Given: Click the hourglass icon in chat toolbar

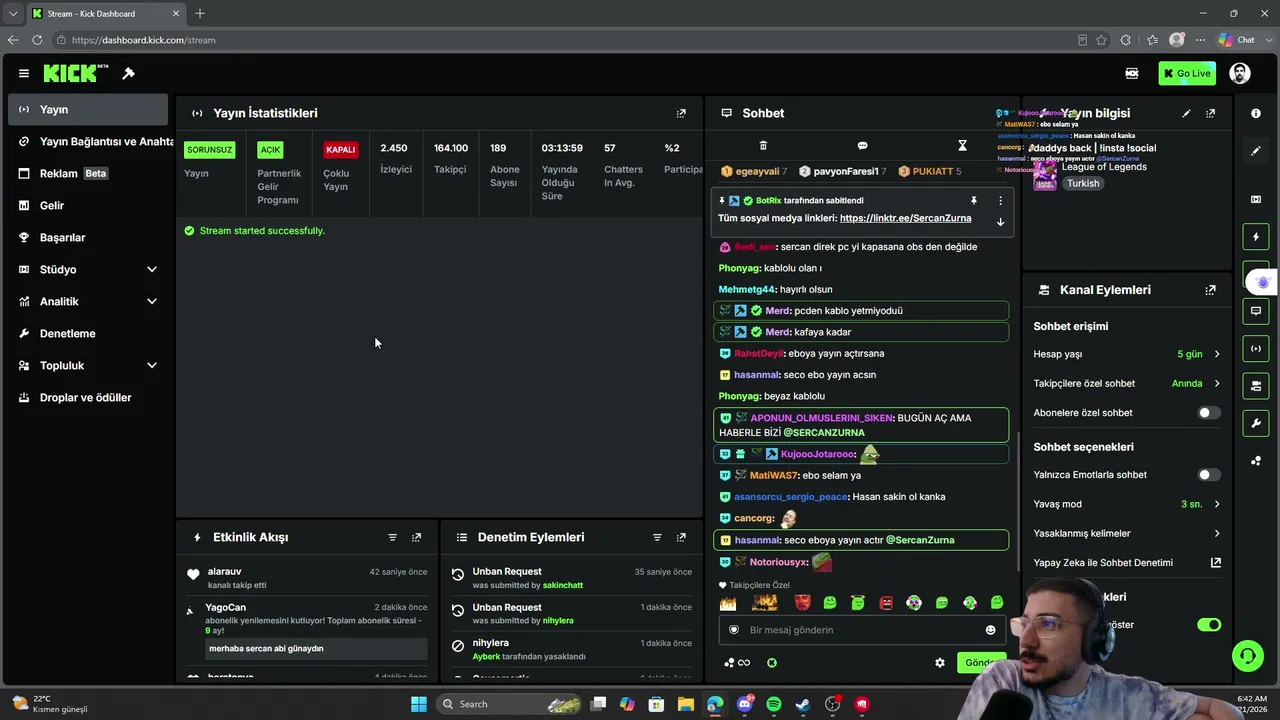Looking at the screenshot, I should click(962, 145).
